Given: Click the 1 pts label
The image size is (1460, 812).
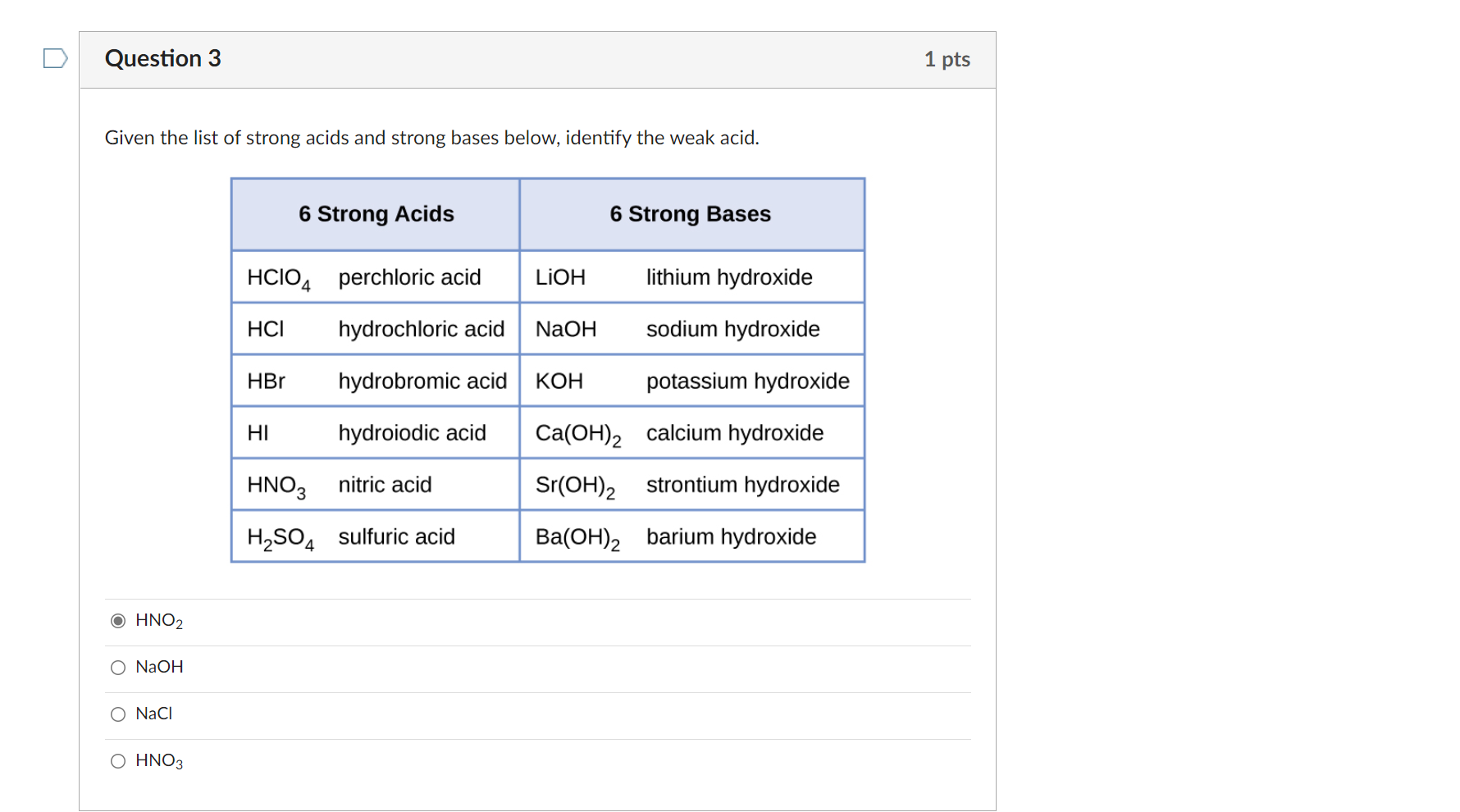Looking at the screenshot, I should pos(947,59).
